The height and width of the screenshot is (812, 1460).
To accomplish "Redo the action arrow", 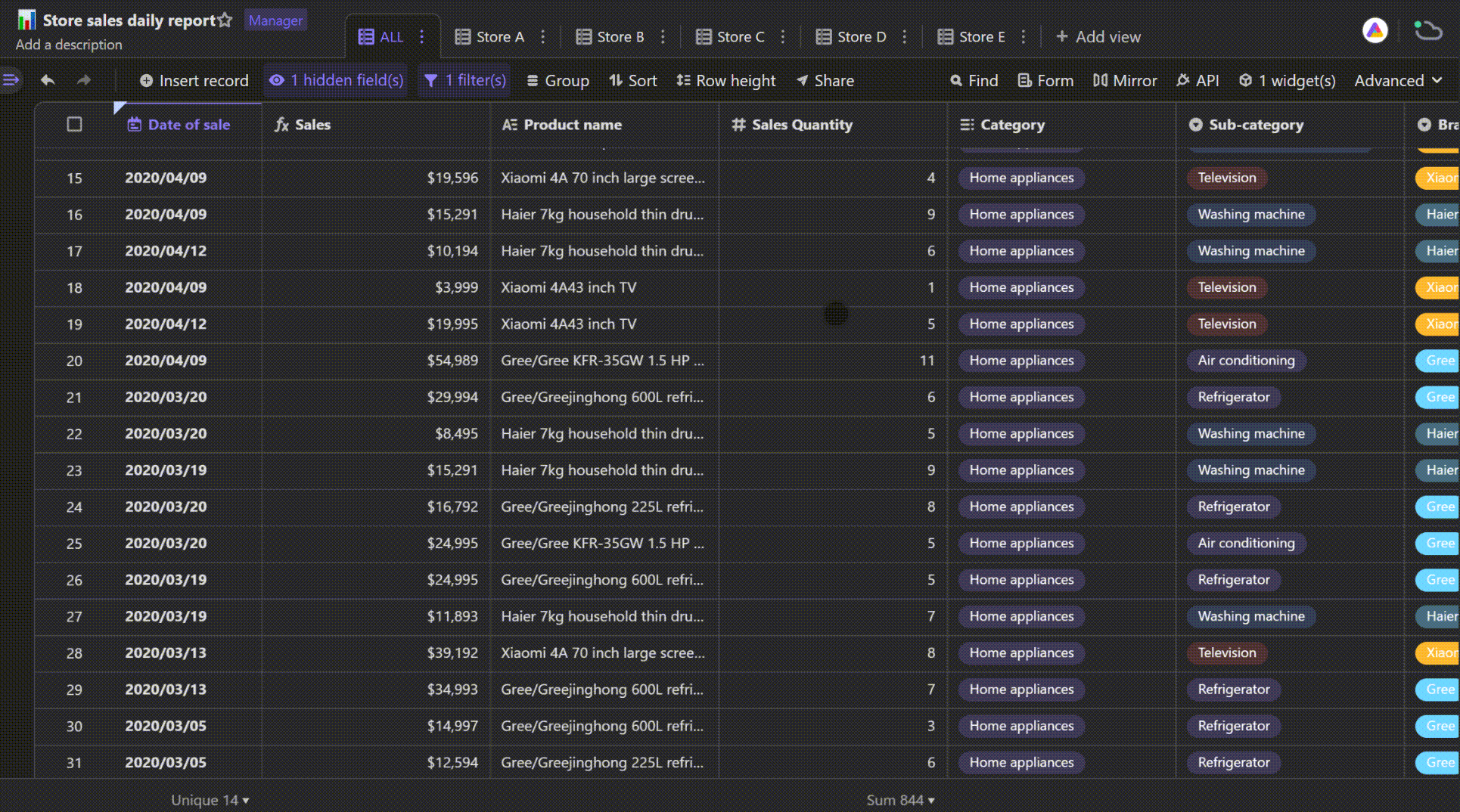I will [x=84, y=80].
